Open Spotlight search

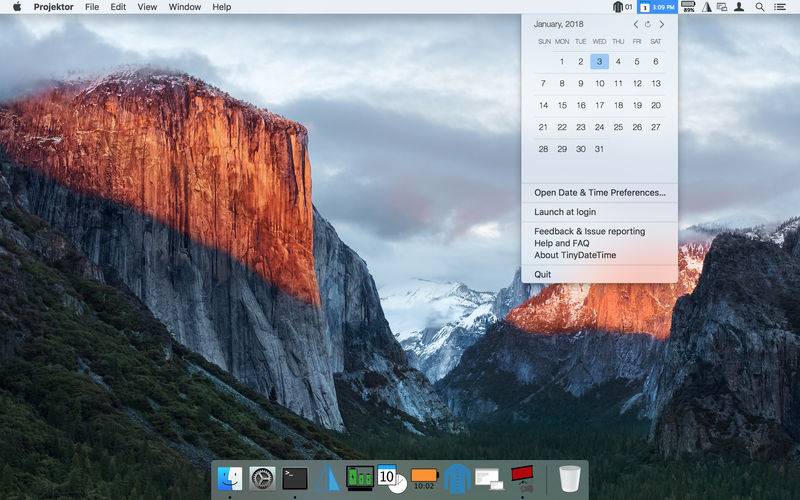(x=760, y=7)
